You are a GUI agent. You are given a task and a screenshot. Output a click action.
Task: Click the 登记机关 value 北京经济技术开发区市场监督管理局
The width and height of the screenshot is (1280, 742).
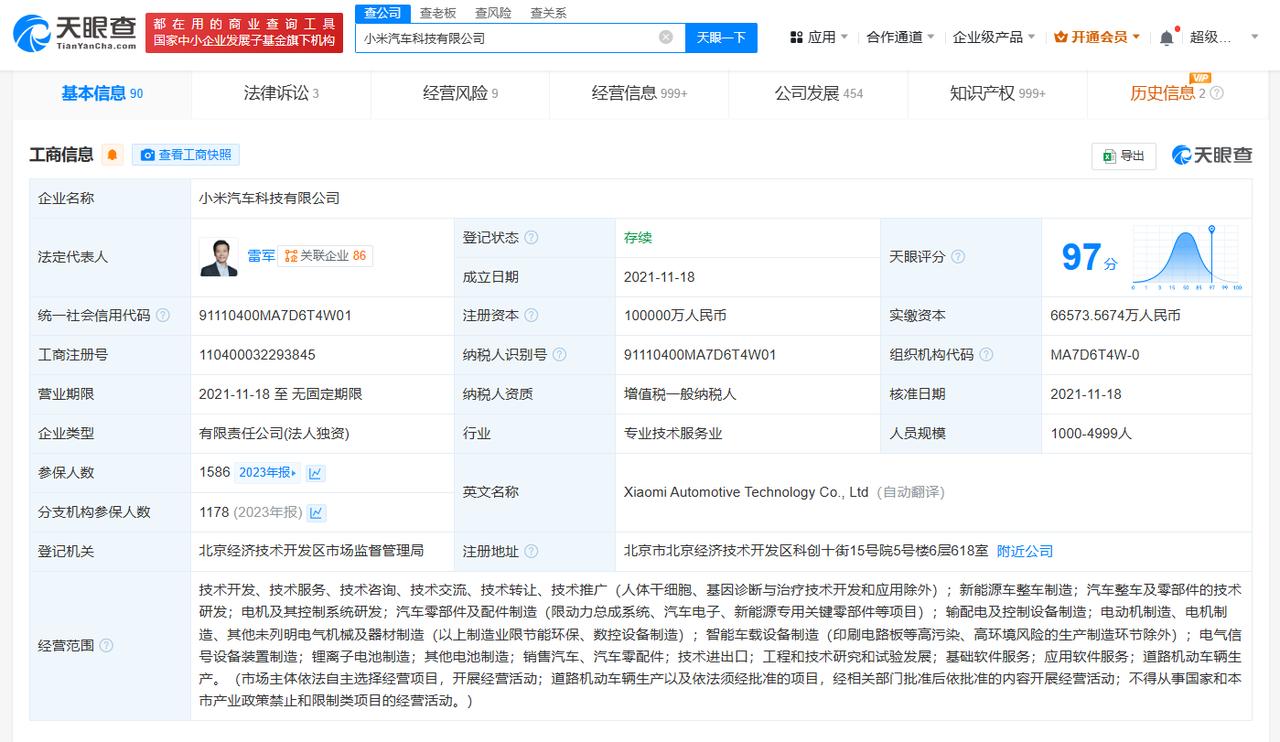[311, 552]
